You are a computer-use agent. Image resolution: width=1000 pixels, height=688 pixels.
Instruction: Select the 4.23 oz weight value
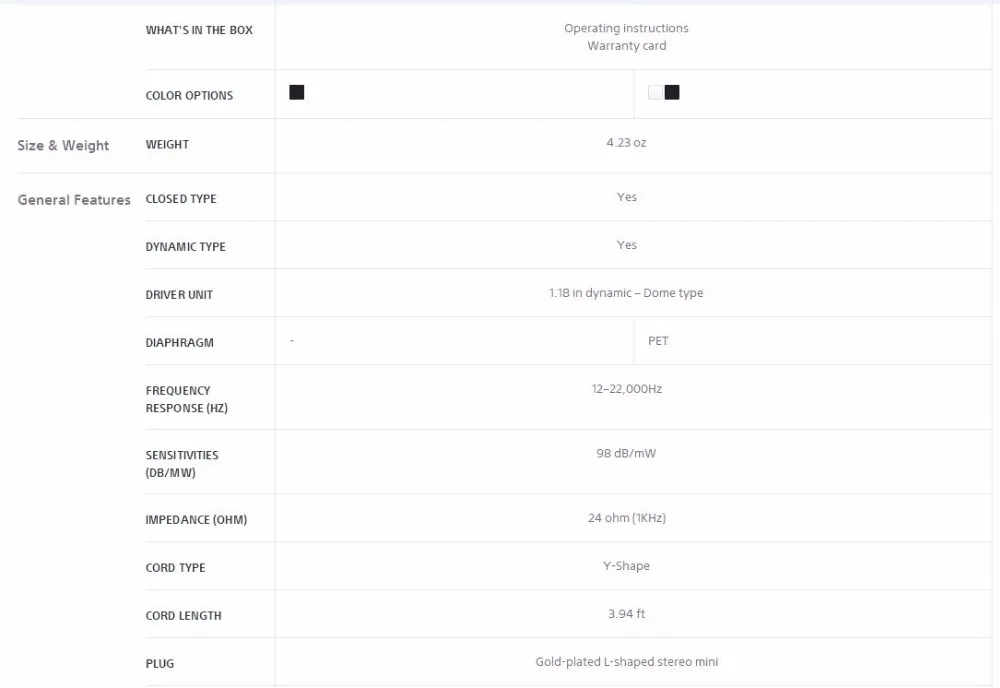[626, 143]
